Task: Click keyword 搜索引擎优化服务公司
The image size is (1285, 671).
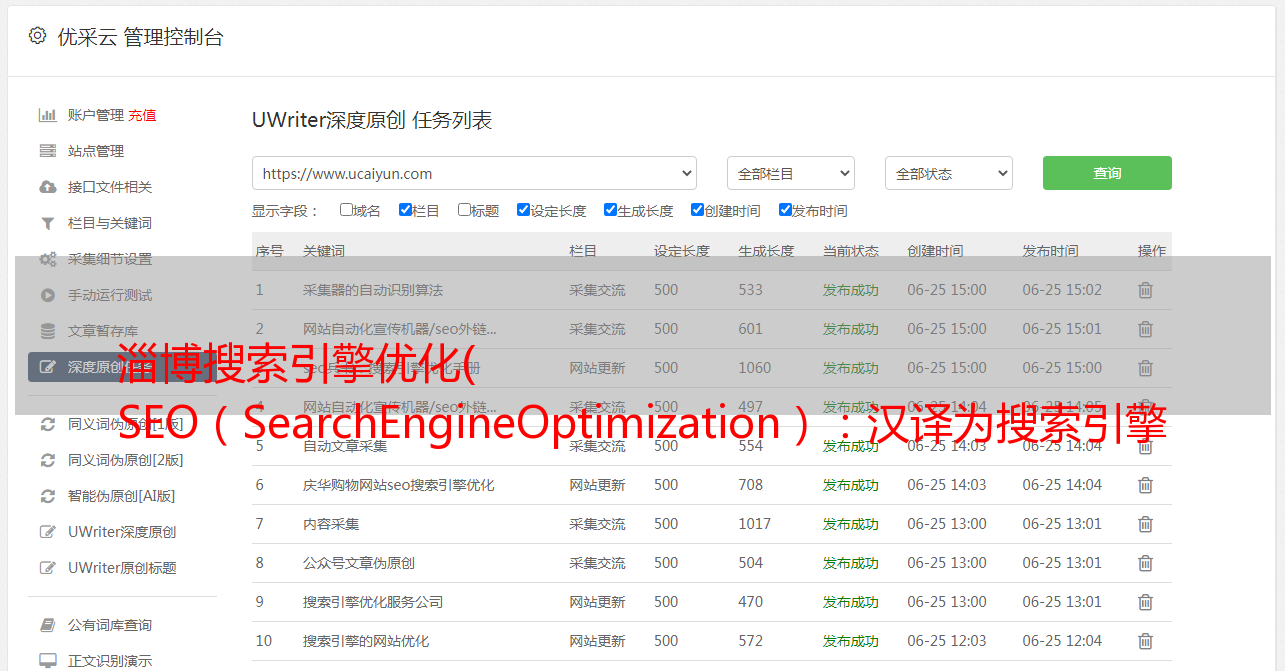Action: [373, 602]
